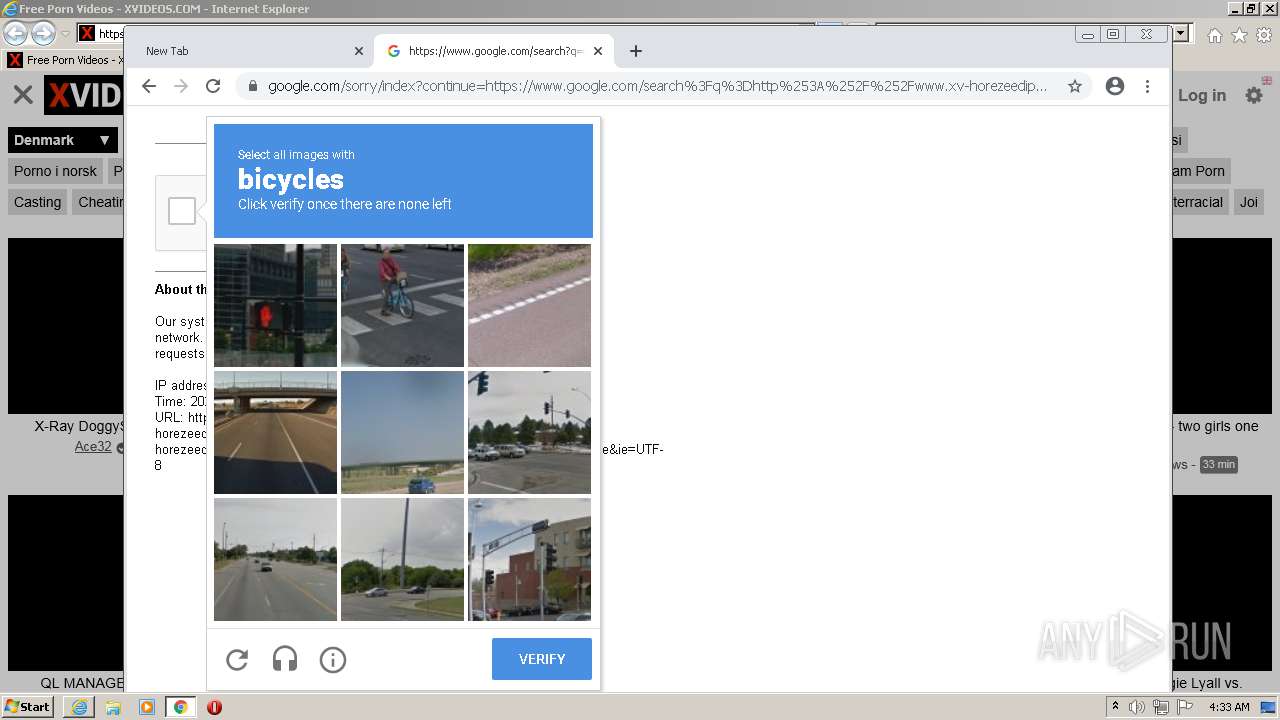The width and height of the screenshot is (1280, 720).
Task: Open Ace32 uploader link
Action: (x=93, y=447)
